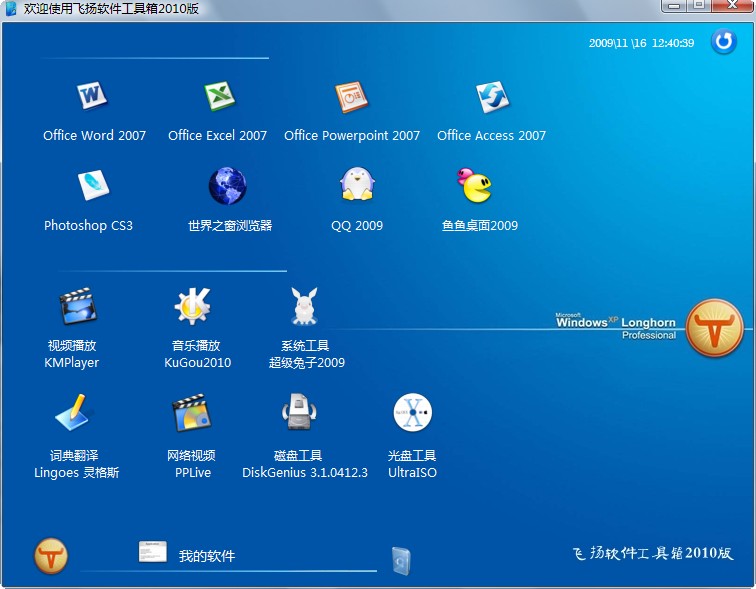Launch the 超级兔子2009 rabbit icon
This screenshot has height=589, width=756.
304,306
